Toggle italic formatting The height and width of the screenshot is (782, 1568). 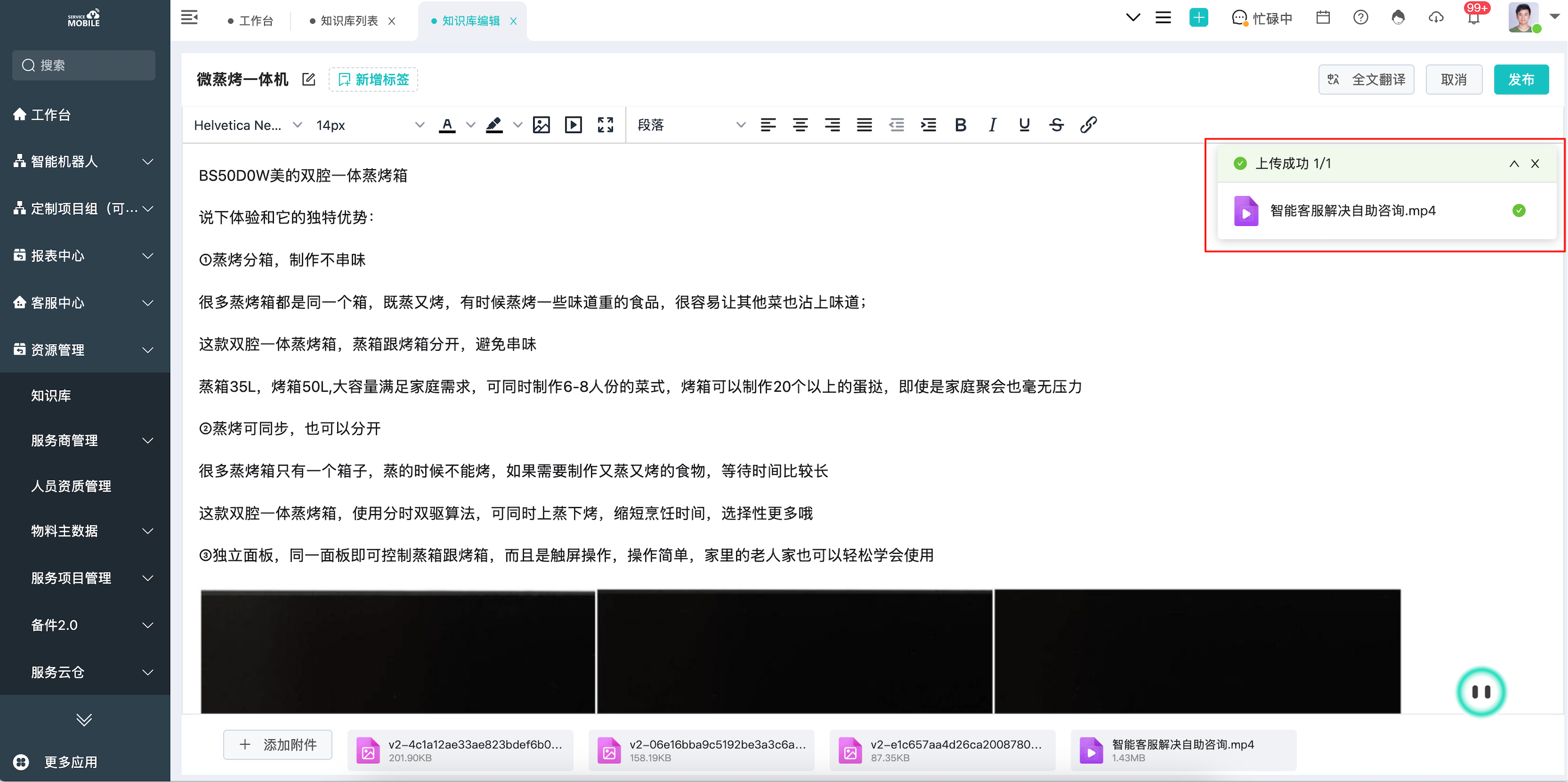click(992, 125)
